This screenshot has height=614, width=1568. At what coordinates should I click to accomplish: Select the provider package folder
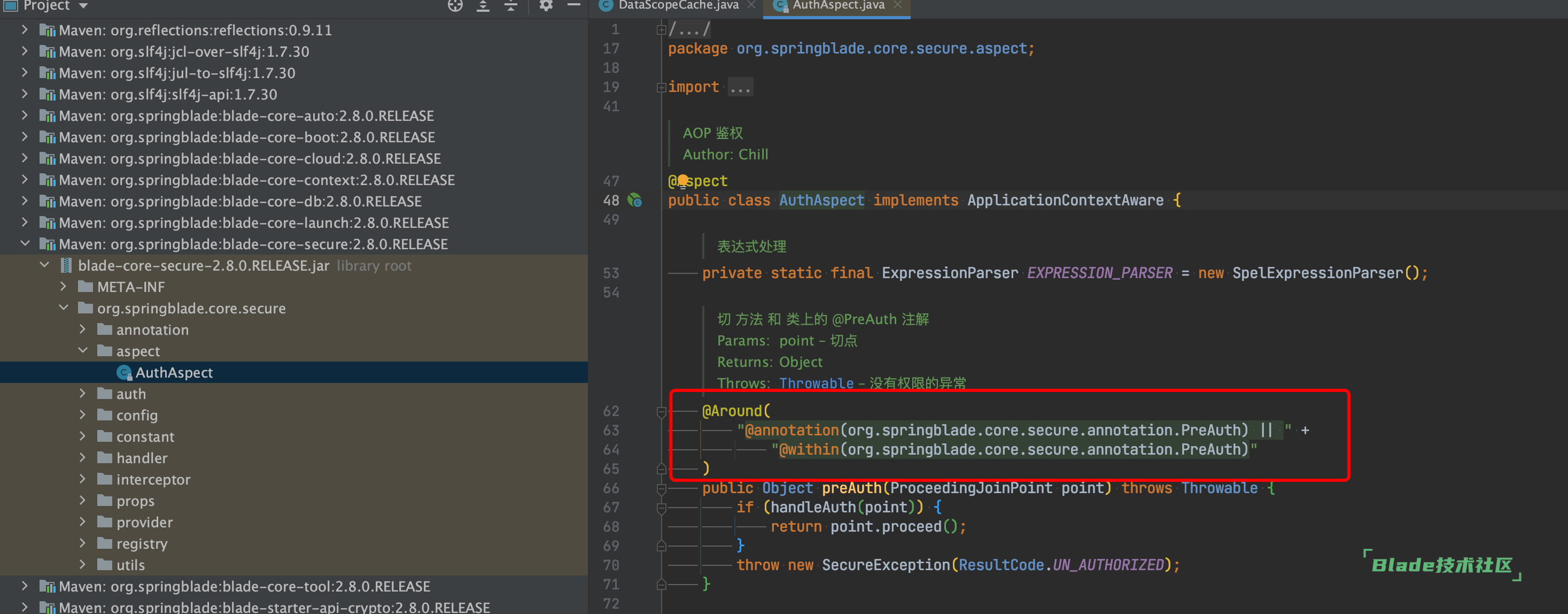coord(144,522)
